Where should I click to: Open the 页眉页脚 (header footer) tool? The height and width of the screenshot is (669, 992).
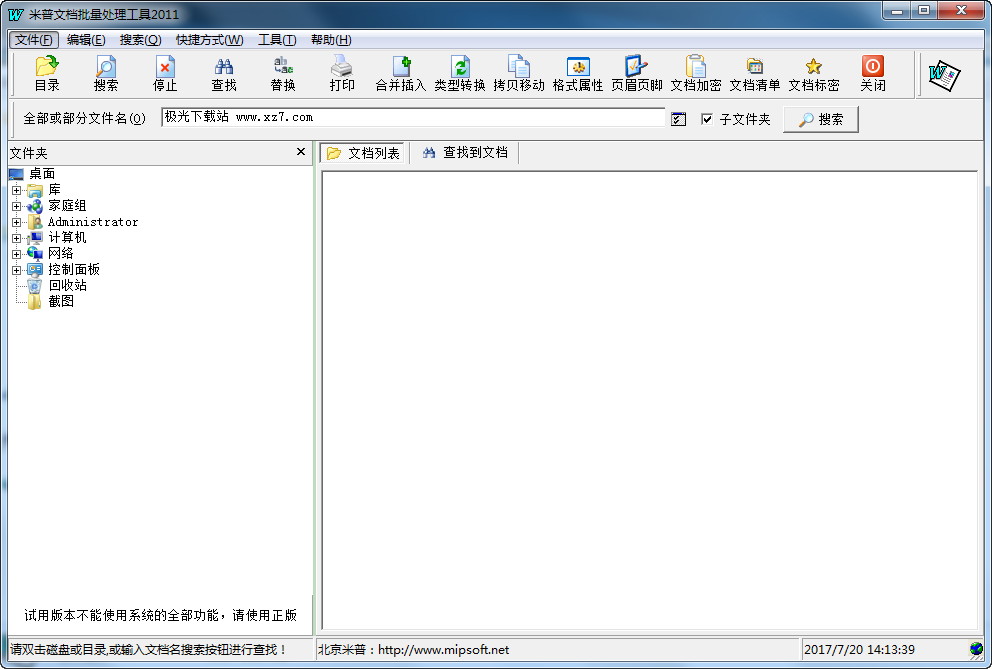point(636,73)
